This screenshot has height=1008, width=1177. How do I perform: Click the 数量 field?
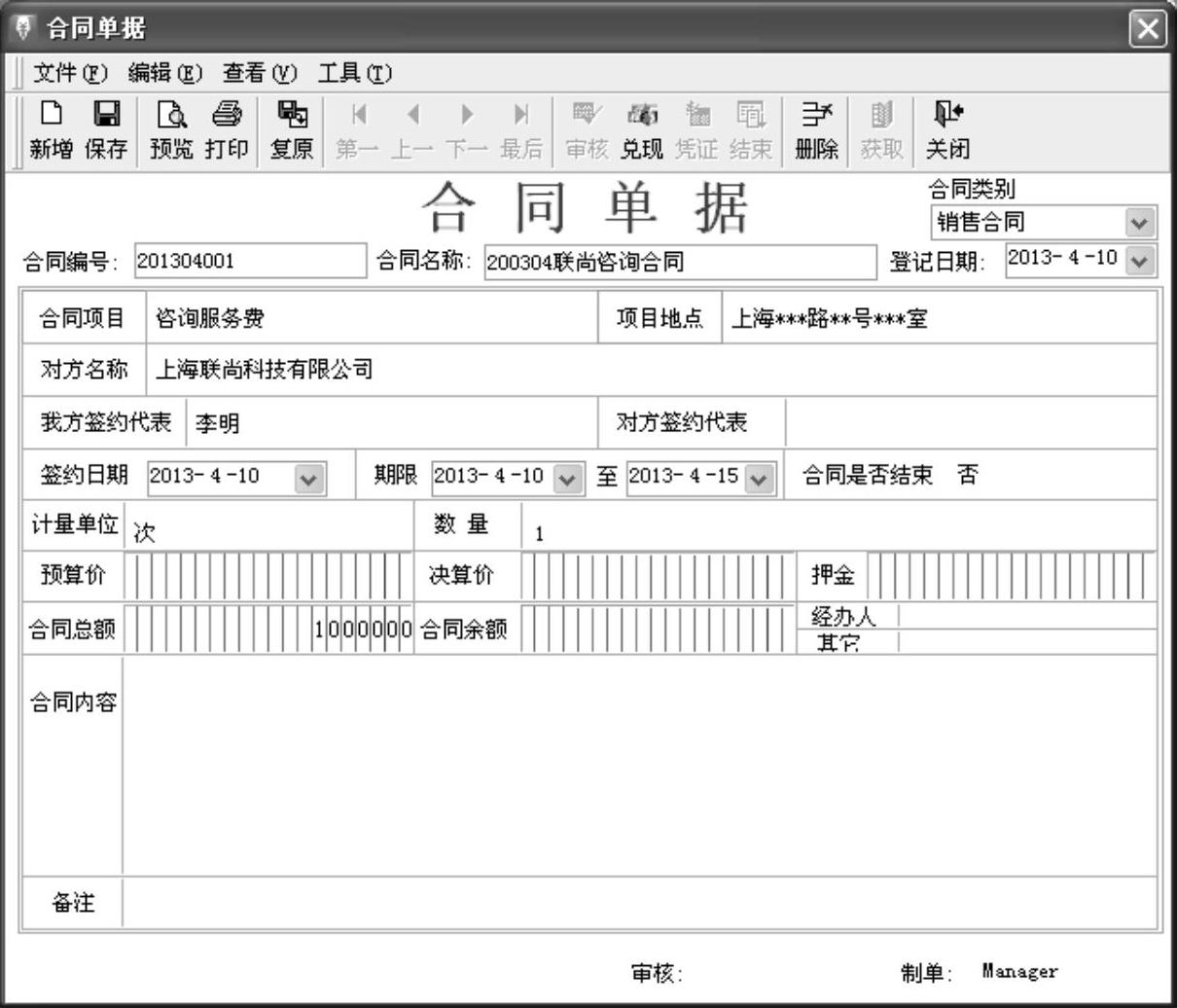pyautogui.click(x=838, y=527)
